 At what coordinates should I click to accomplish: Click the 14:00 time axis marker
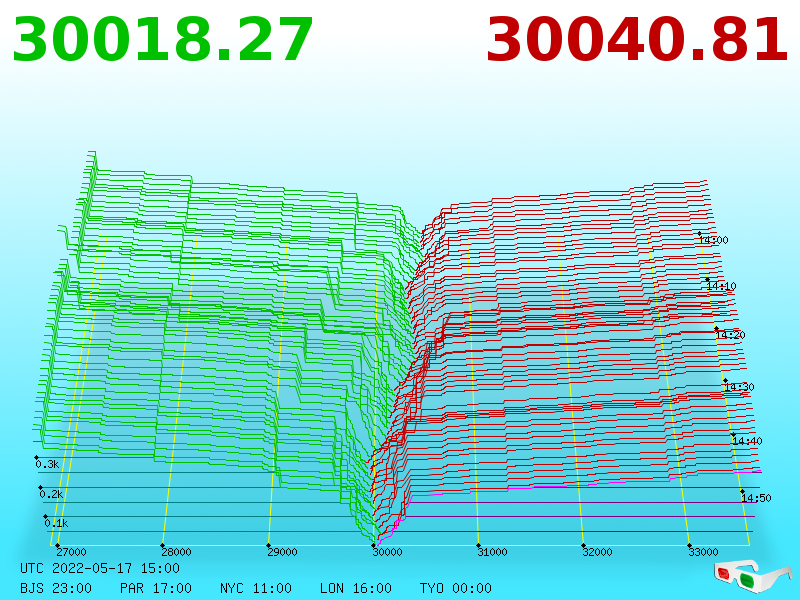click(714, 240)
